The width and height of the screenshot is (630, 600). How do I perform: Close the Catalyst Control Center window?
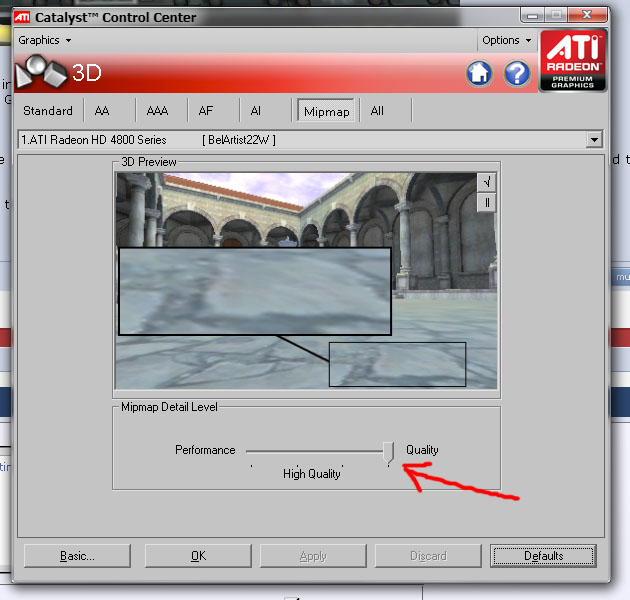[x=587, y=15]
